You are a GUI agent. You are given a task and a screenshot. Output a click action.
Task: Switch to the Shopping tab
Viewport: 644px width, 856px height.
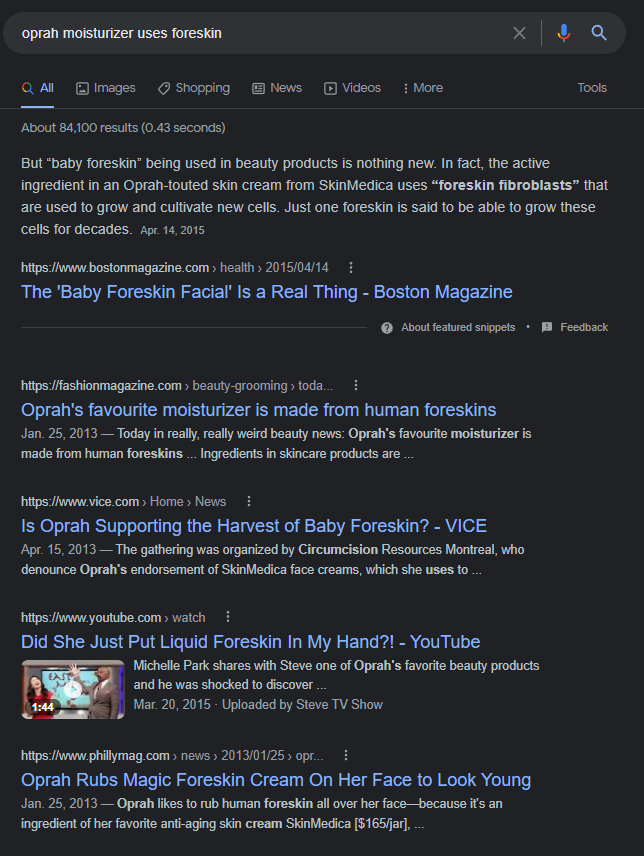pyautogui.click(x=194, y=88)
